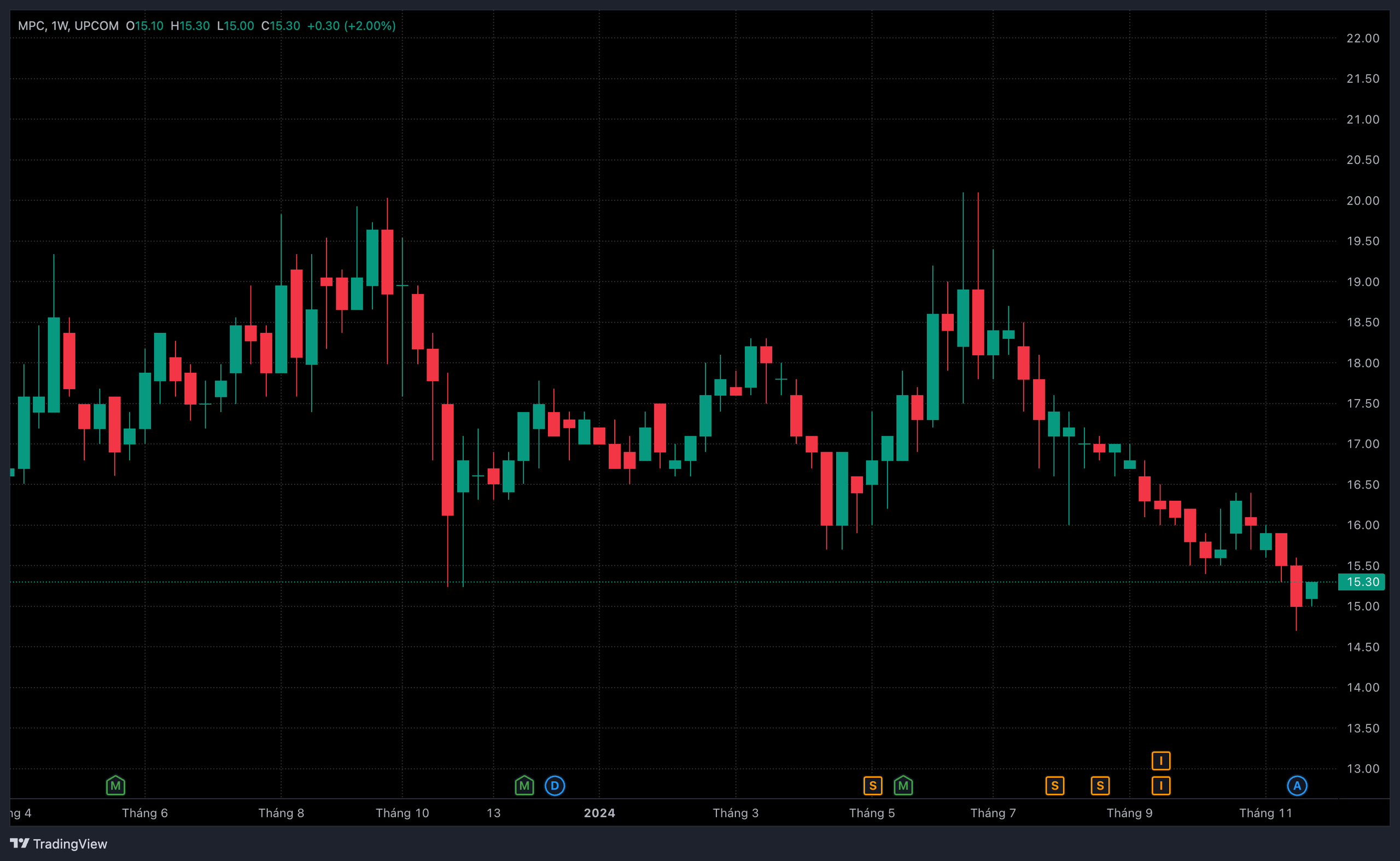Click the 20.00 price axis label
Image resolution: width=1400 pixels, height=861 pixels.
click(1362, 201)
